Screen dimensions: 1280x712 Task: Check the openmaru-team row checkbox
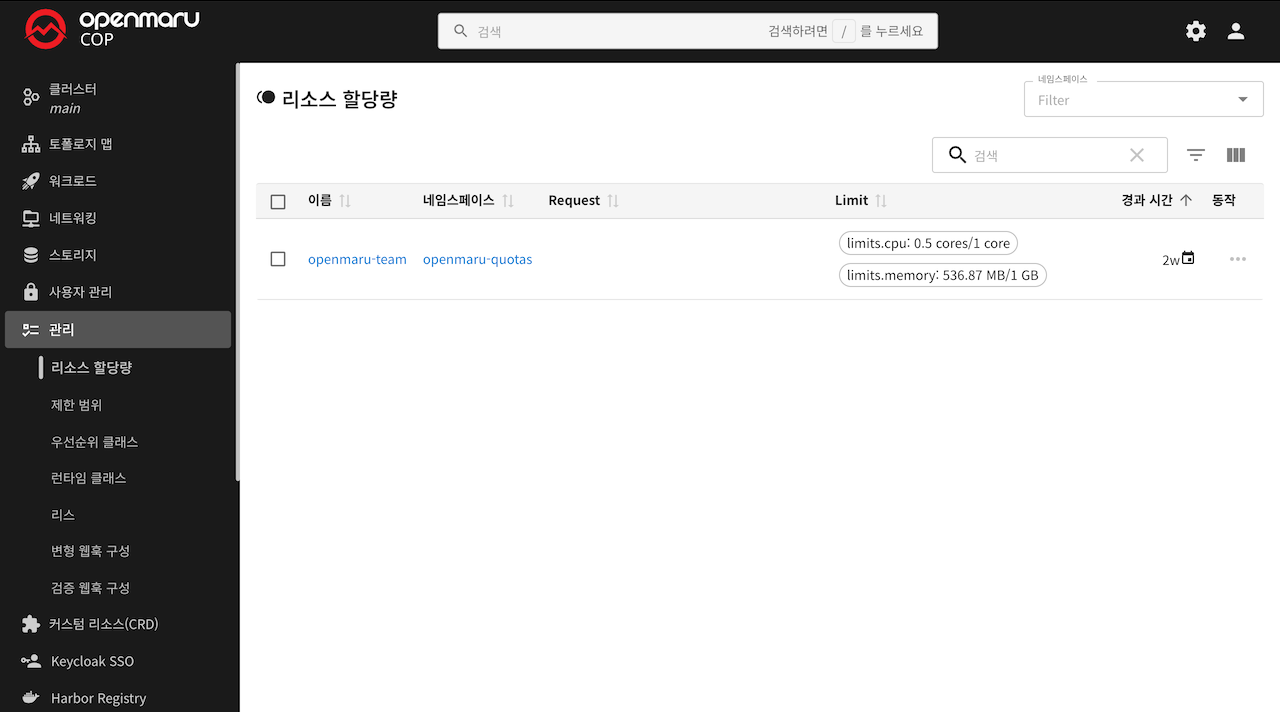pos(278,259)
